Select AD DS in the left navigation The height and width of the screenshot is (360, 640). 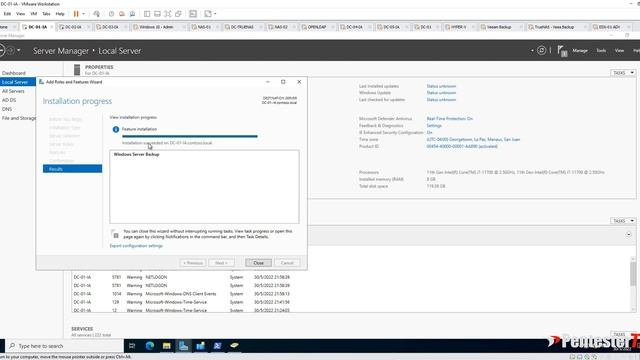click(x=9, y=100)
